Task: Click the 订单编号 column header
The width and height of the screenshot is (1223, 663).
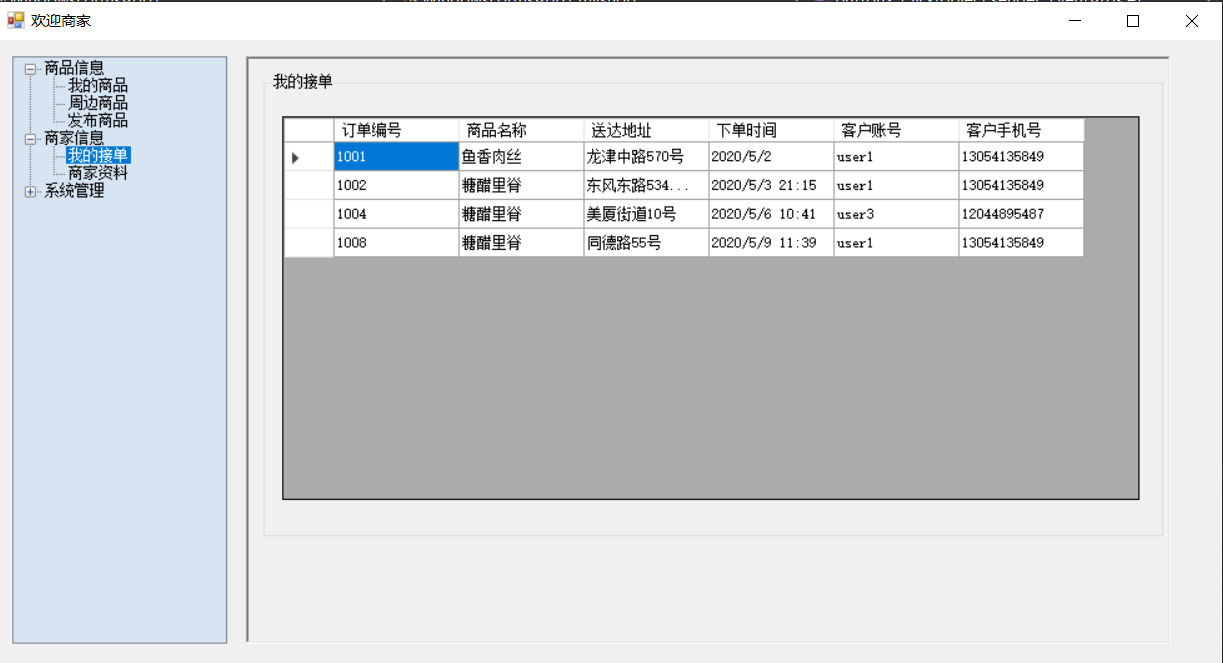Action: pyautogui.click(x=396, y=130)
